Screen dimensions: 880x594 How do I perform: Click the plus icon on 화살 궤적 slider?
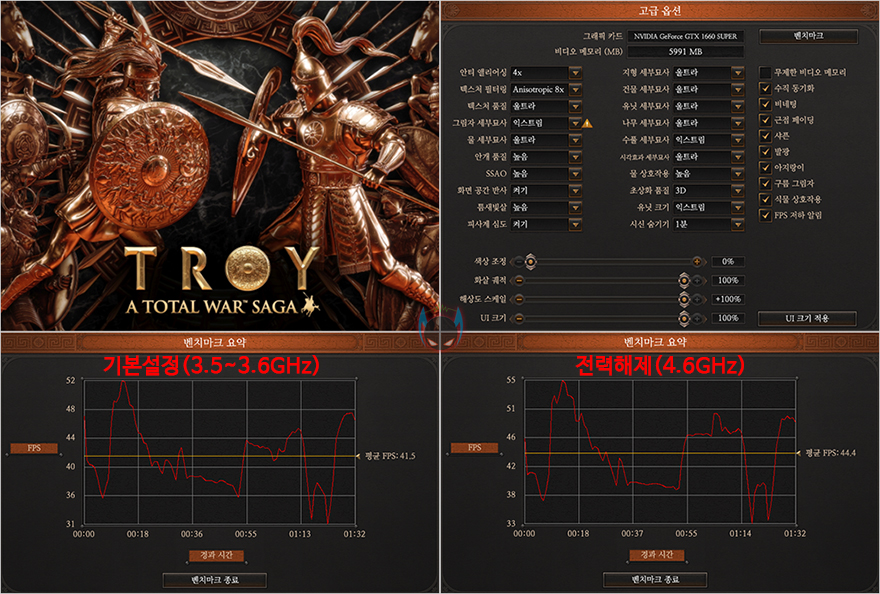click(x=697, y=280)
